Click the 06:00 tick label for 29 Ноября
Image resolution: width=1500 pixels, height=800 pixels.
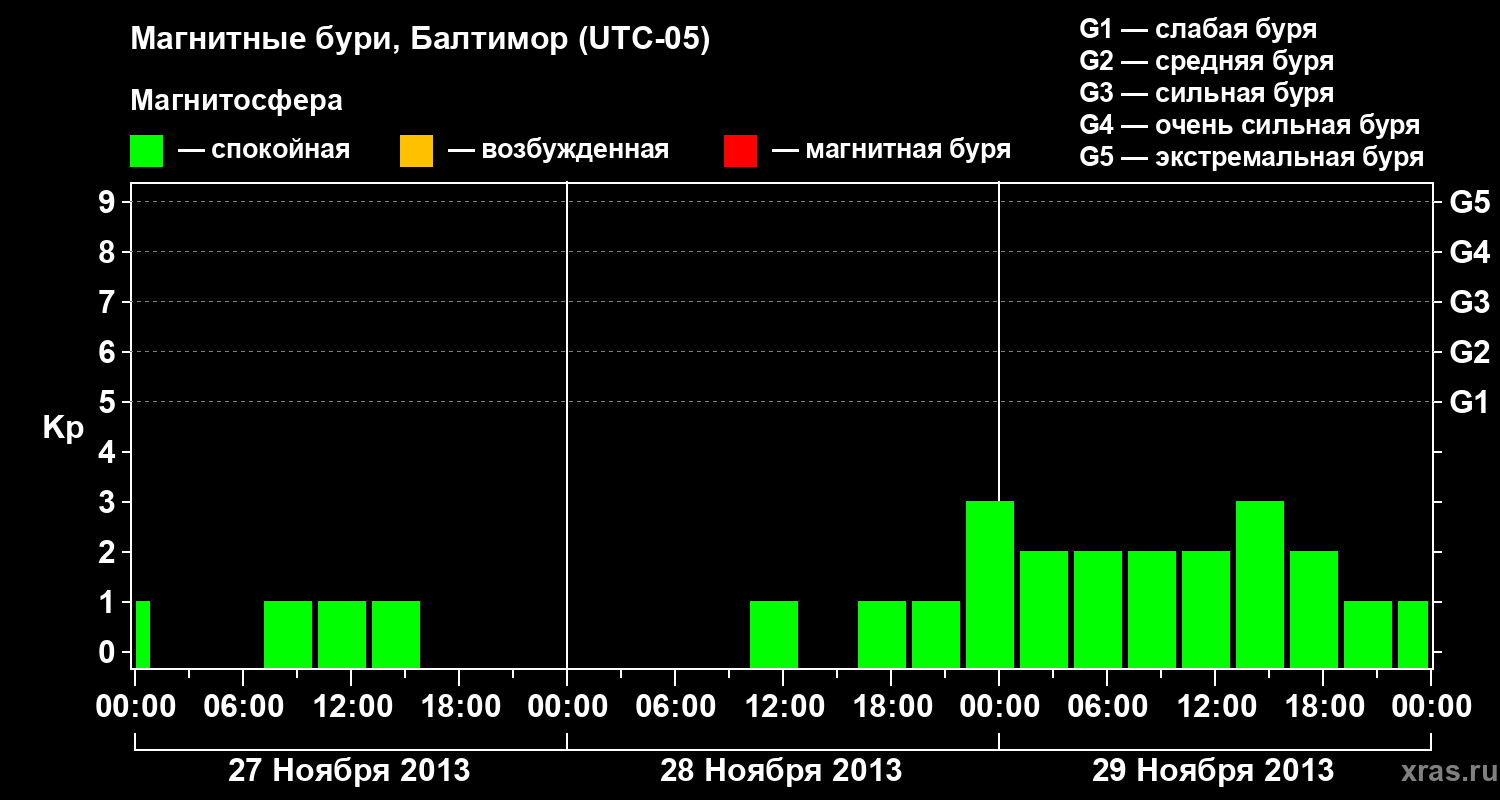[1107, 707]
